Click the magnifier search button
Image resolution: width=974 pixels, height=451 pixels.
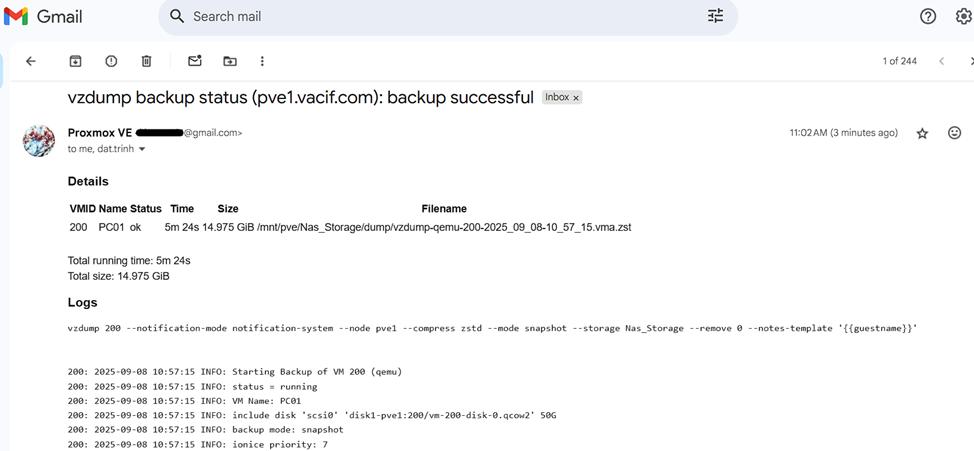(x=177, y=16)
